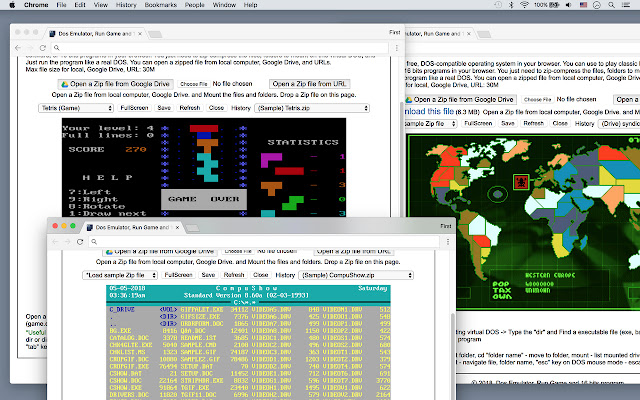640x400 pixels.
Task: Open the Bookmarks menu
Action: click(160, 5)
